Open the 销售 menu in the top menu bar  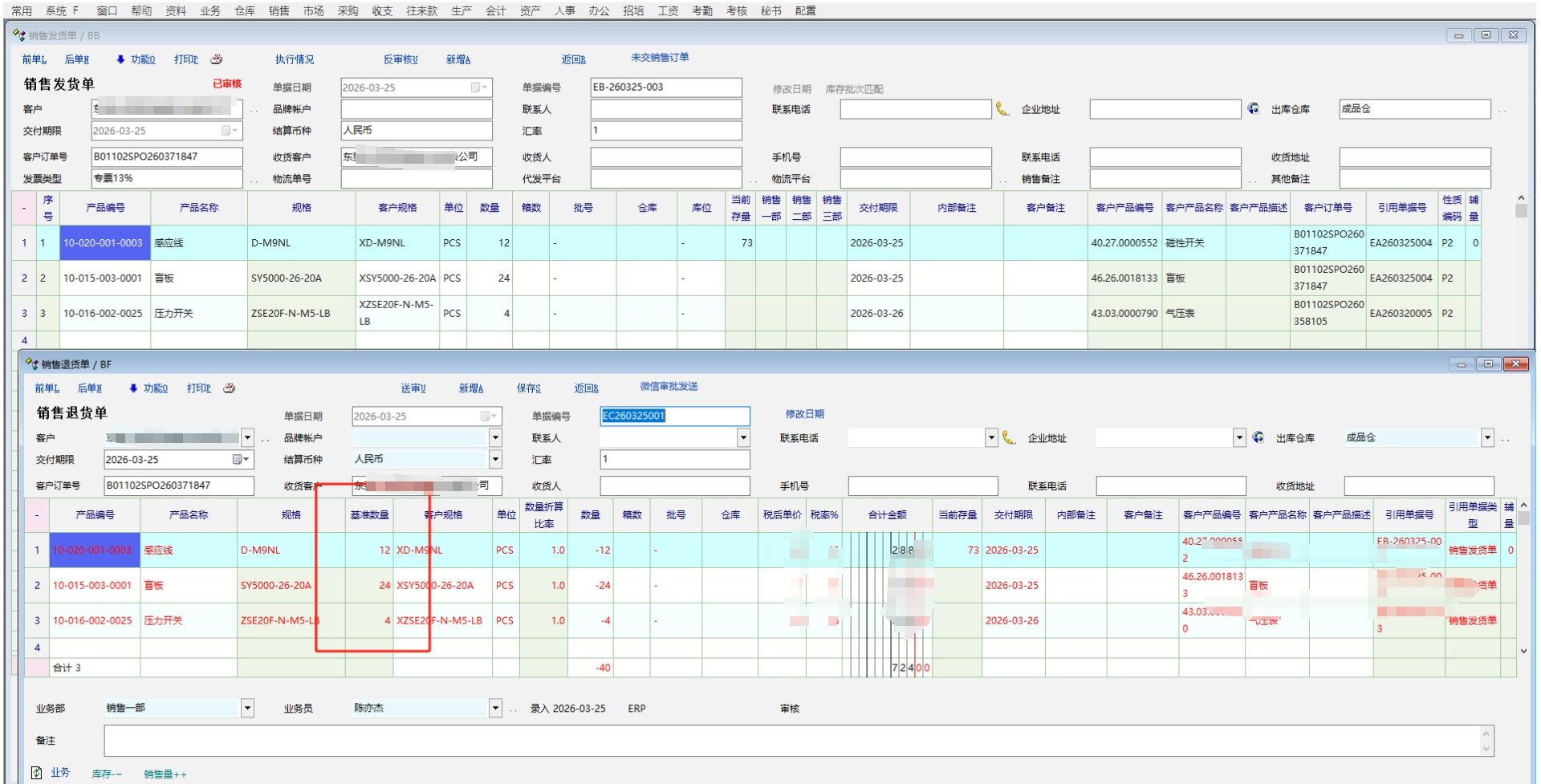point(279,10)
